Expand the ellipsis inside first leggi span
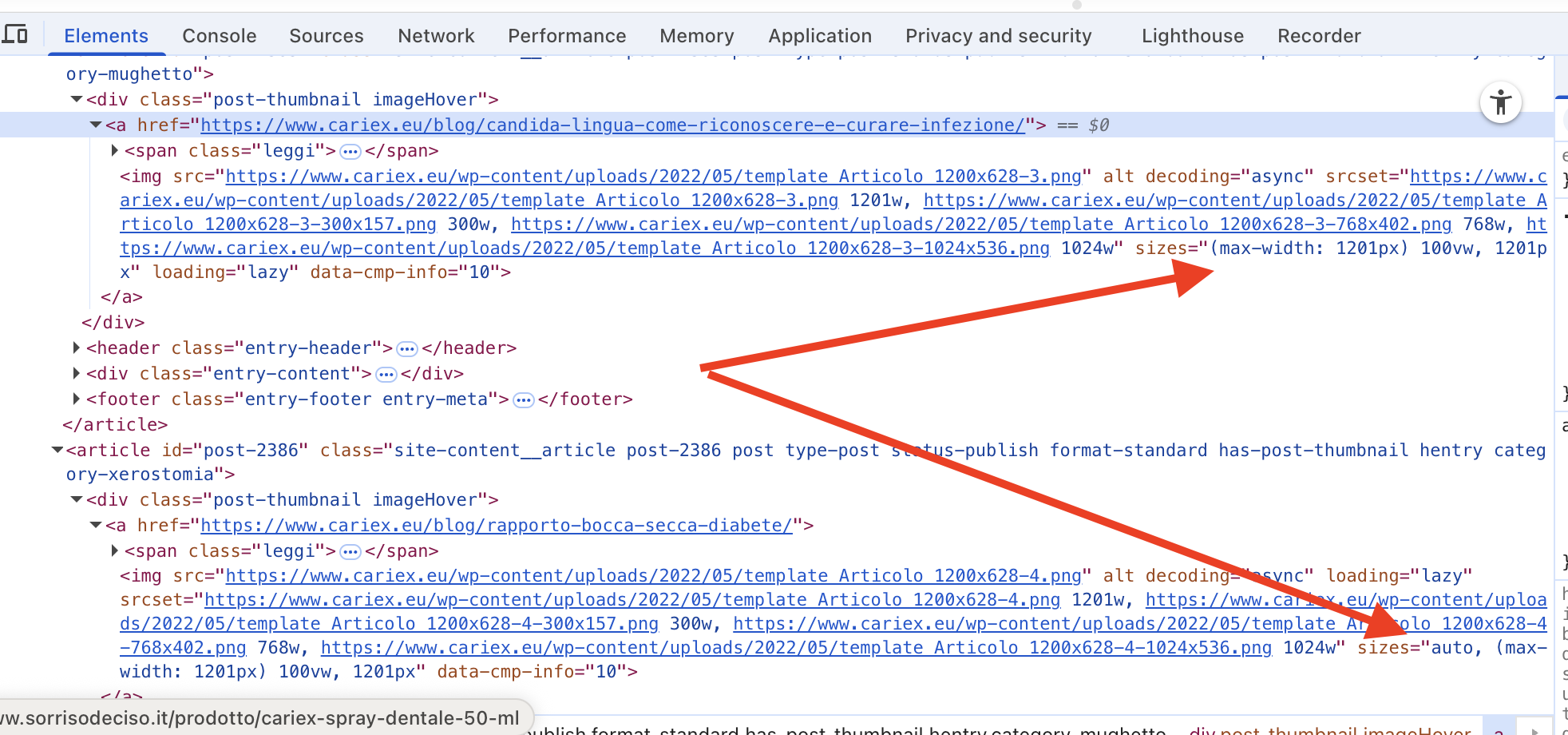 [x=350, y=151]
